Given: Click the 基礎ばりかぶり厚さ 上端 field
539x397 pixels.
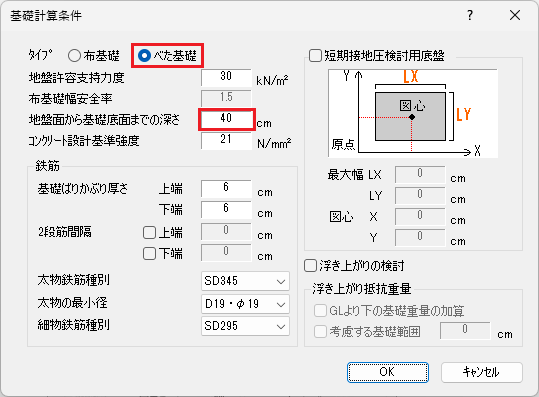Looking at the screenshot, I should coord(226,188).
